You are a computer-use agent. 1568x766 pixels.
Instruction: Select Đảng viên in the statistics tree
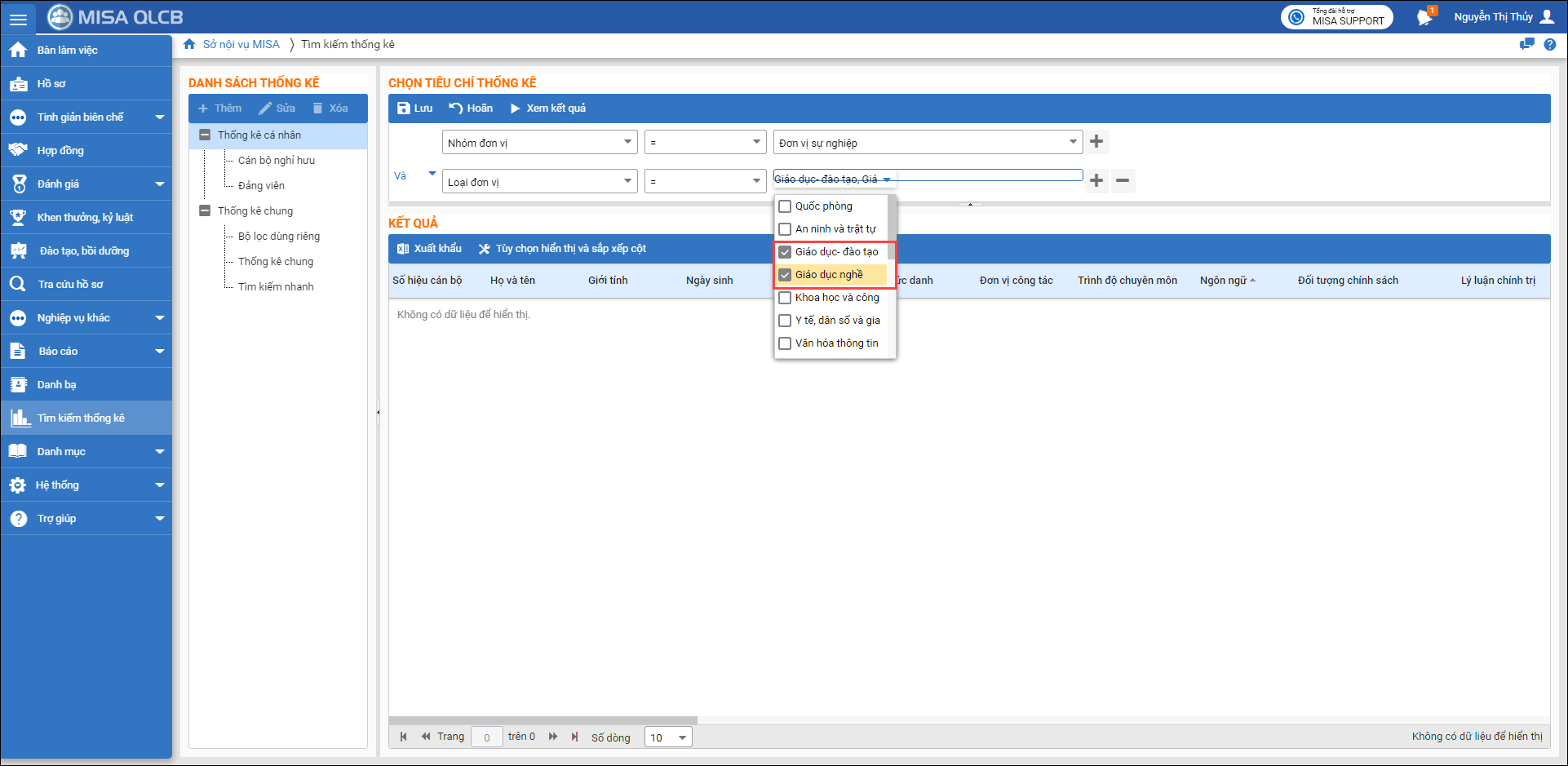coord(261,186)
